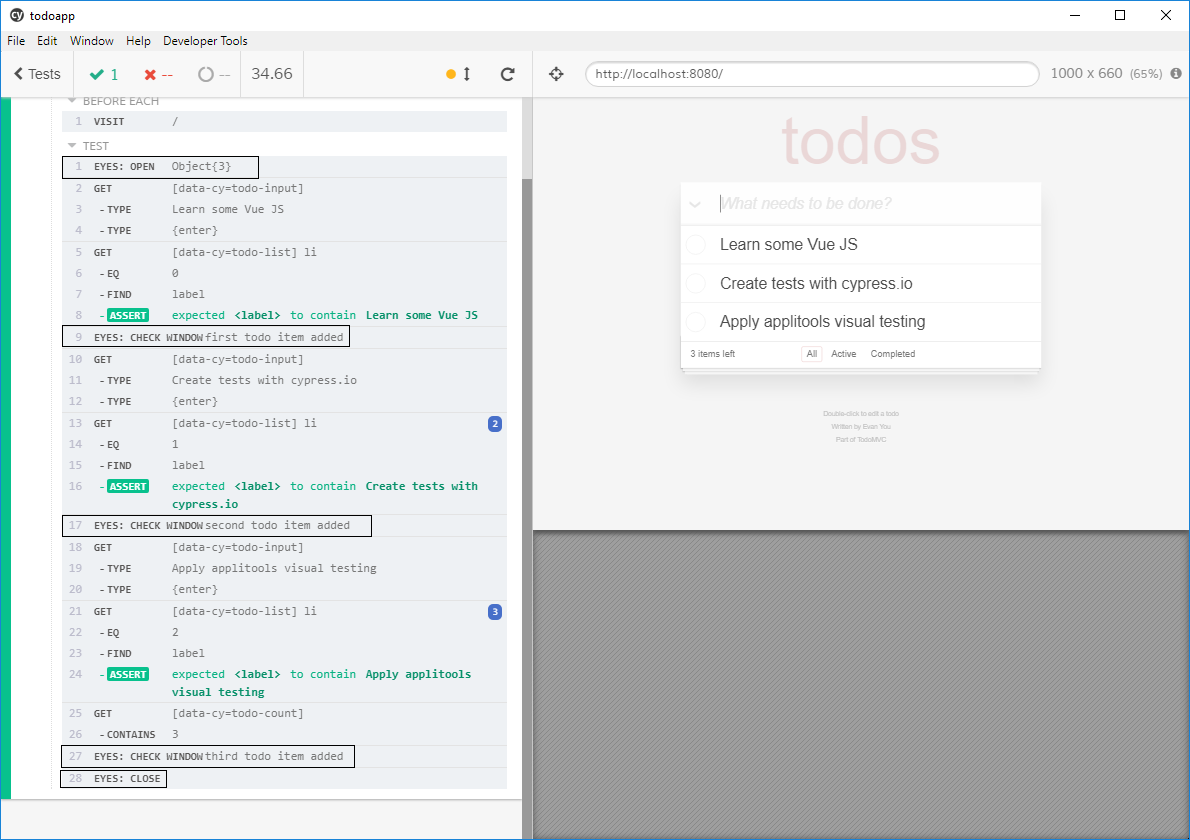
Task: Click the localhost:8080 URL field
Action: (811, 74)
